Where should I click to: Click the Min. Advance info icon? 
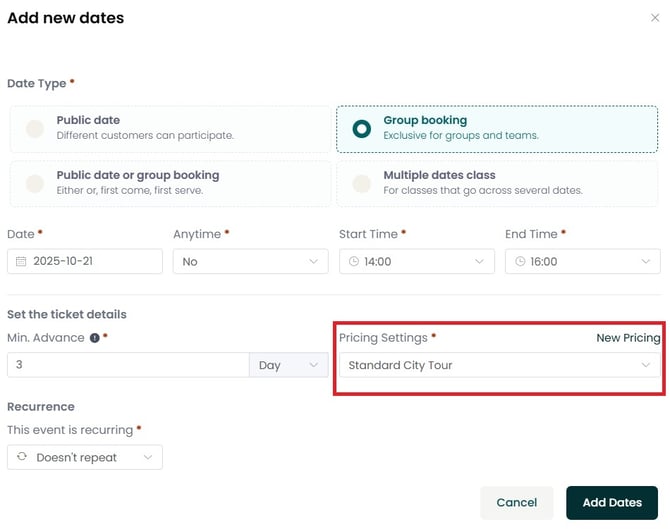coord(95,338)
